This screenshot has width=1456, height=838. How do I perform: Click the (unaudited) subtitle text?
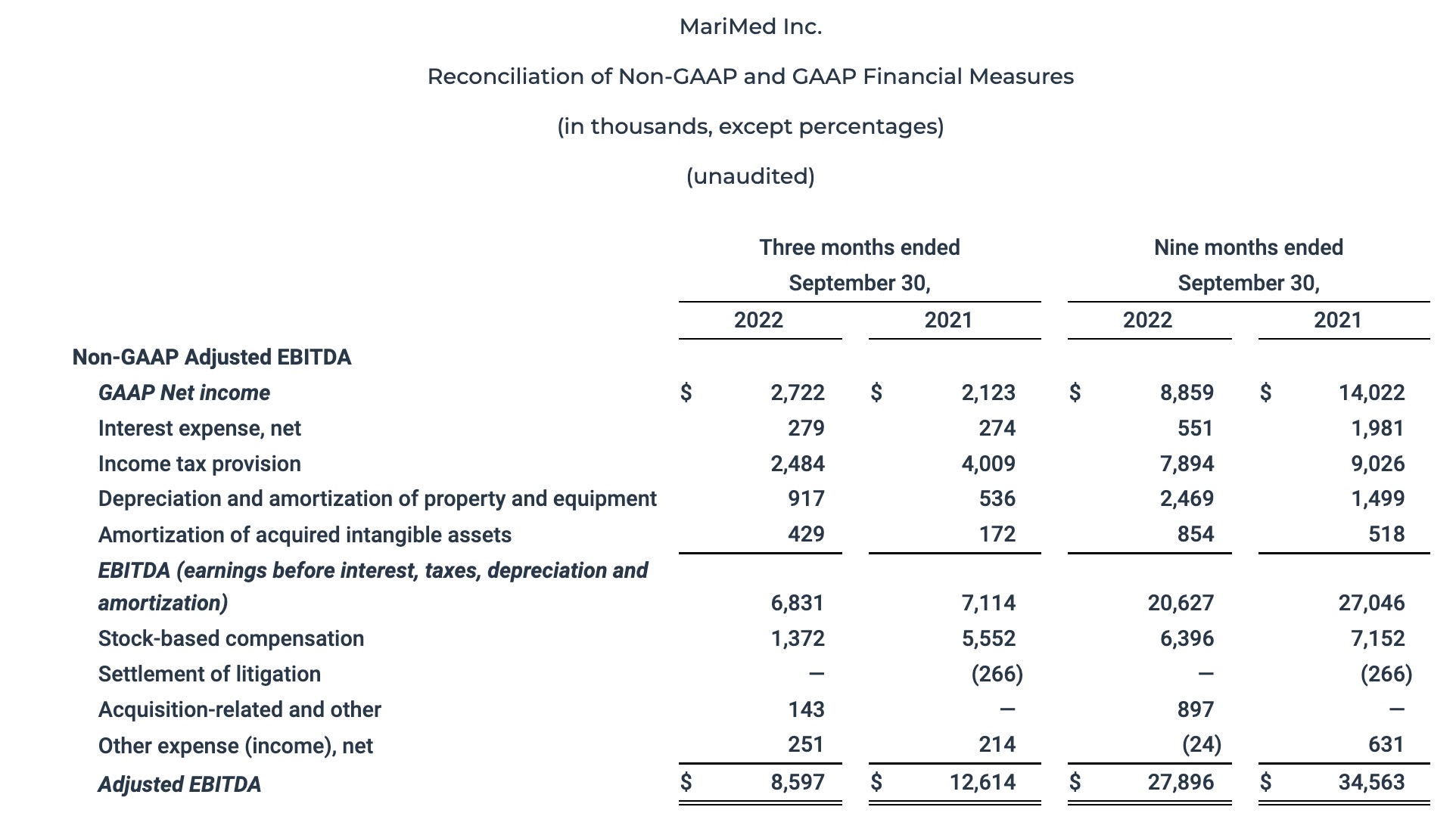750,176
